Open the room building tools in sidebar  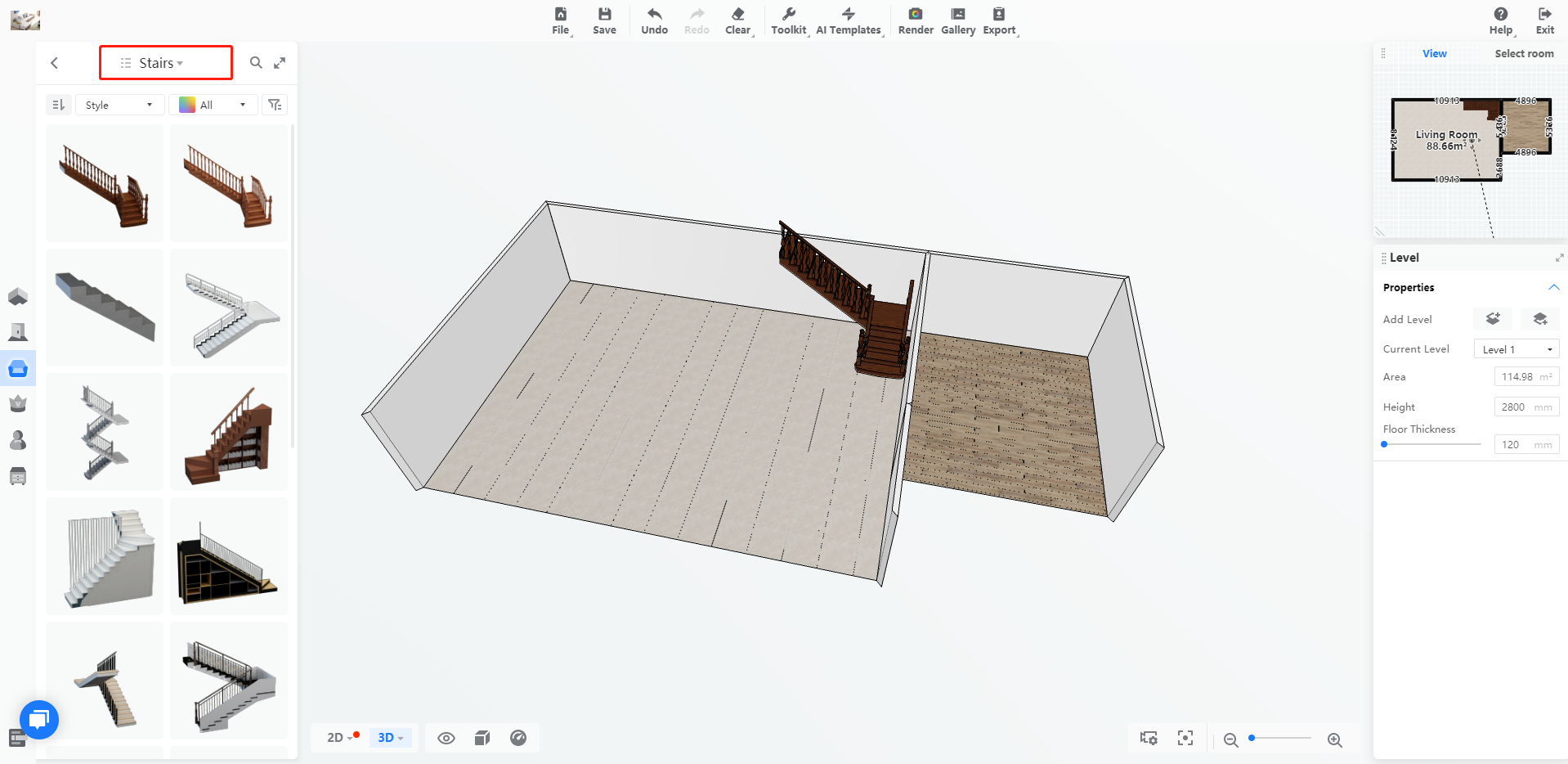tap(18, 296)
